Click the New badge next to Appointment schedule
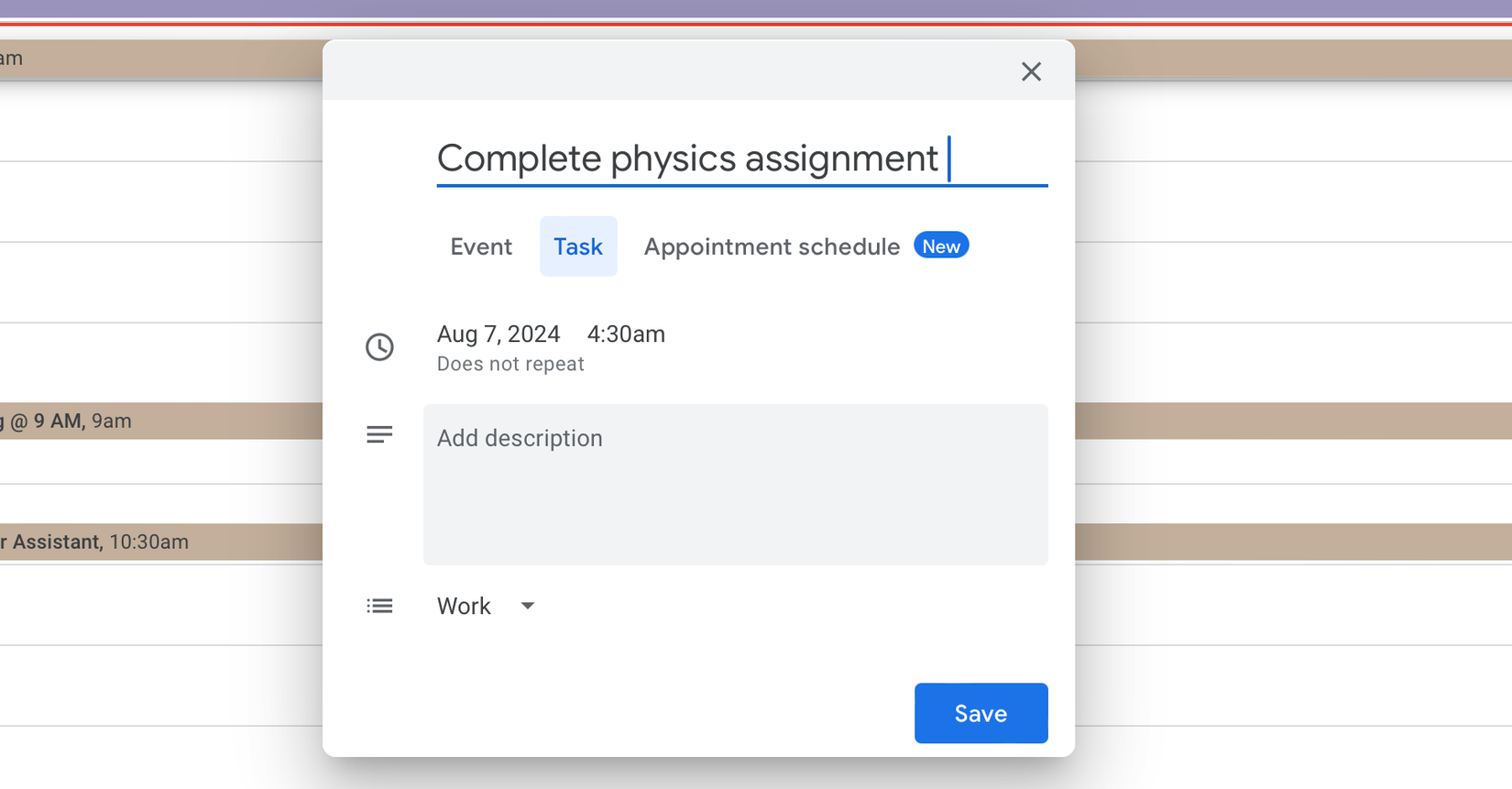 pos(941,245)
